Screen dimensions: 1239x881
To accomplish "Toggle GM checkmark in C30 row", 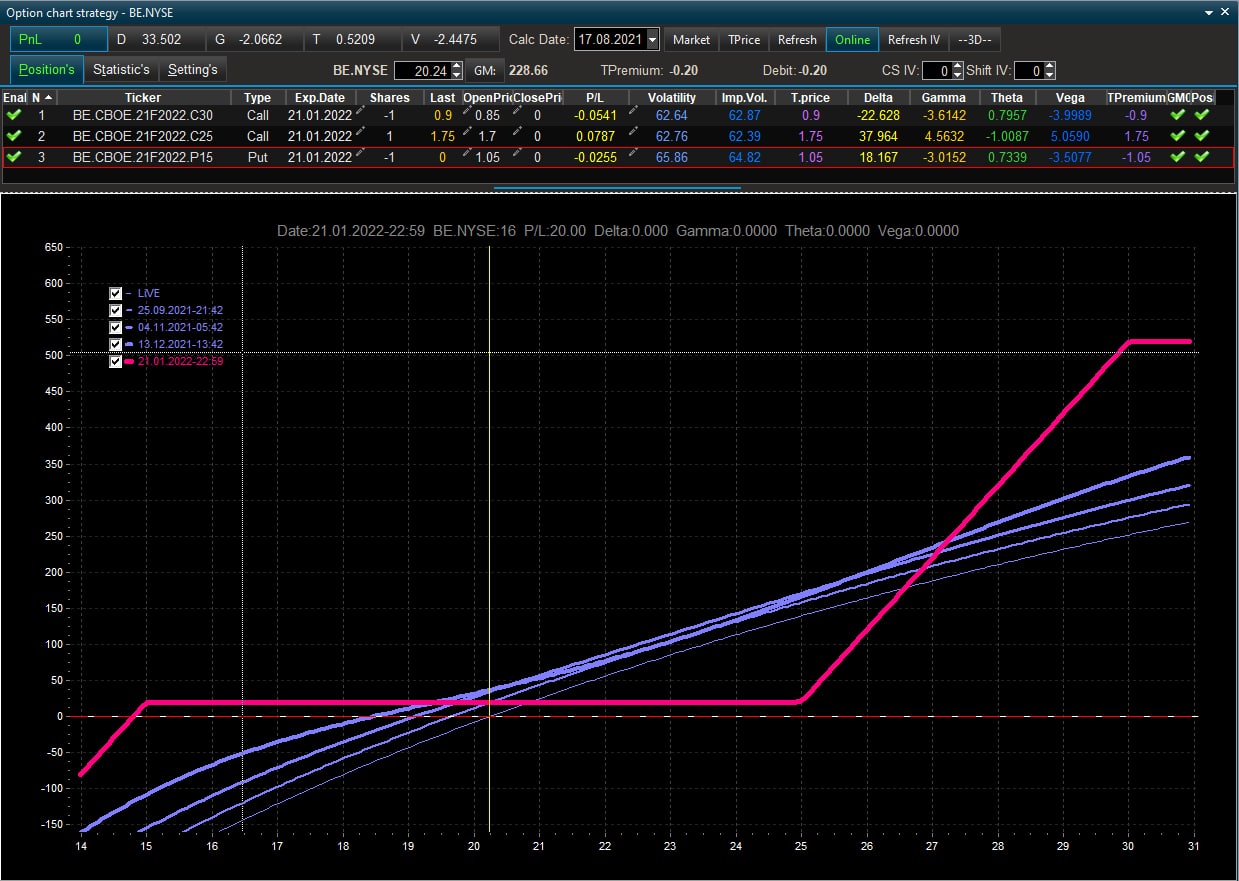I will [x=1178, y=115].
